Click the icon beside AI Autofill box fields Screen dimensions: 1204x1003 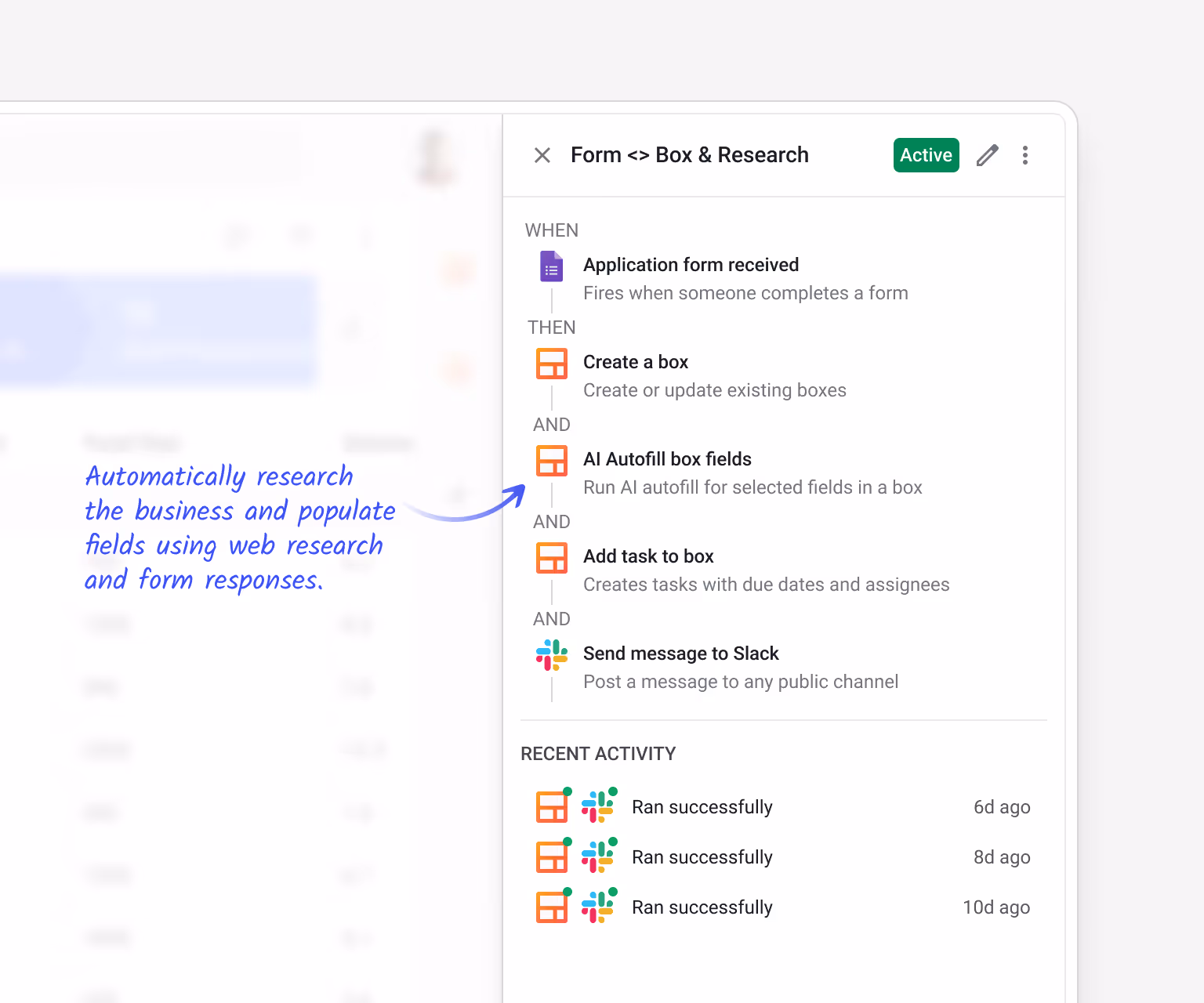tap(552, 461)
